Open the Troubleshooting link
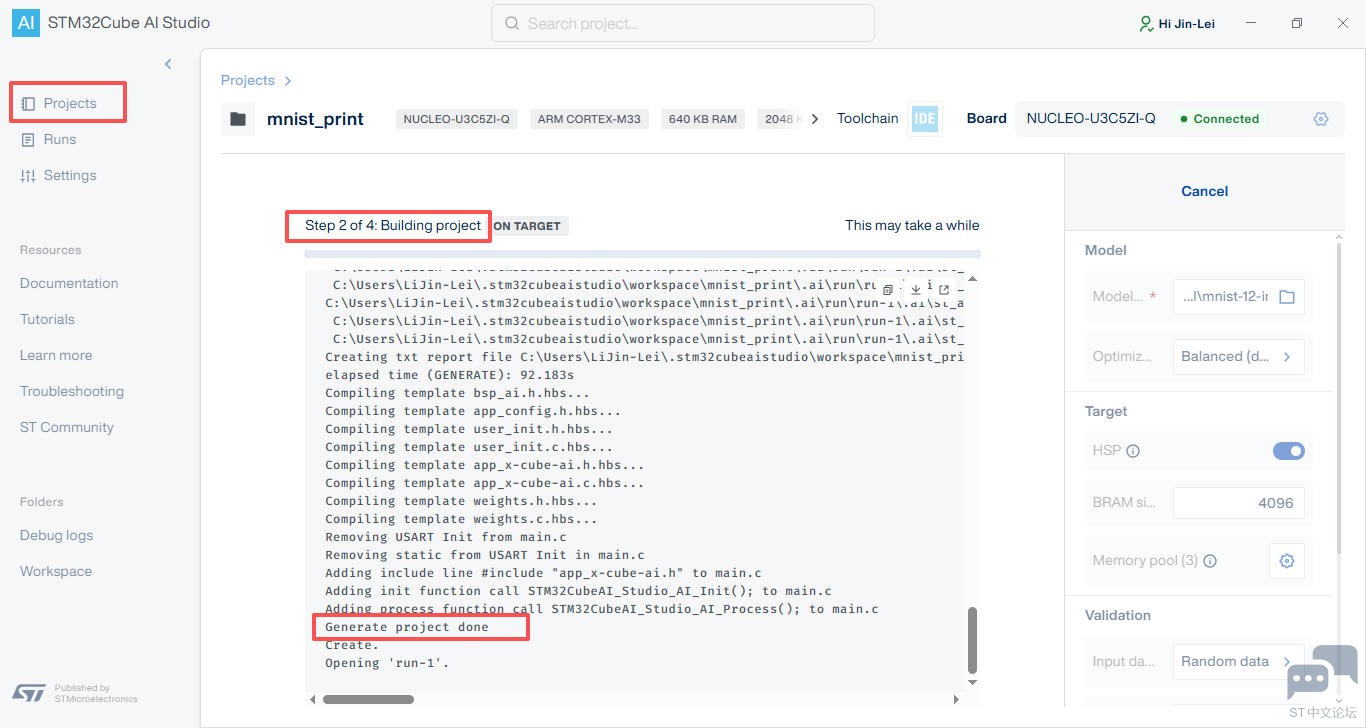Image resolution: width=1366 pixels, height=728 pixels. (x=72, y=391)
